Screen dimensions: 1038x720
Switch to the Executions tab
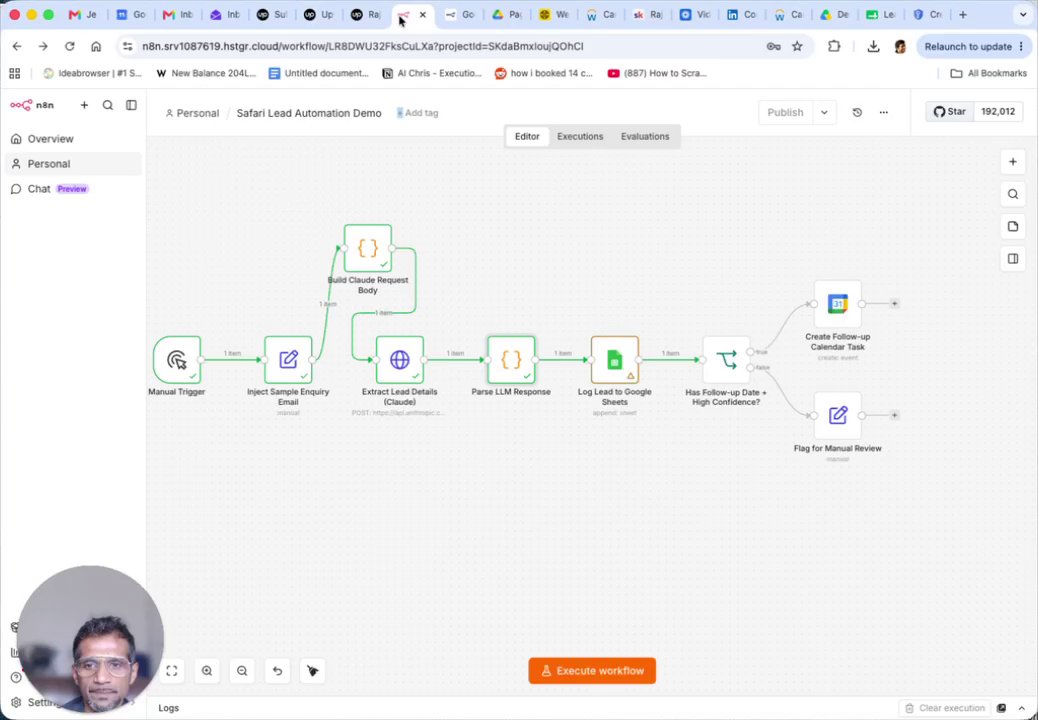tap(580, 136)
